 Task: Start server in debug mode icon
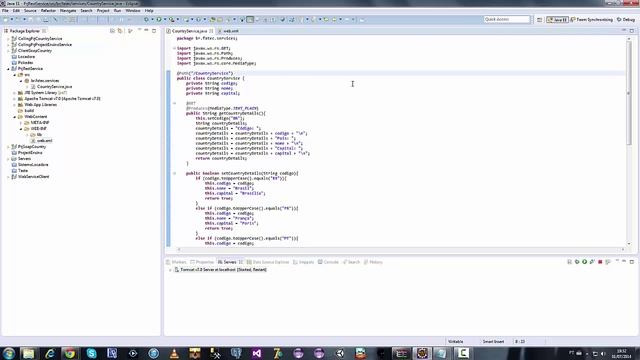coord(577,262)
